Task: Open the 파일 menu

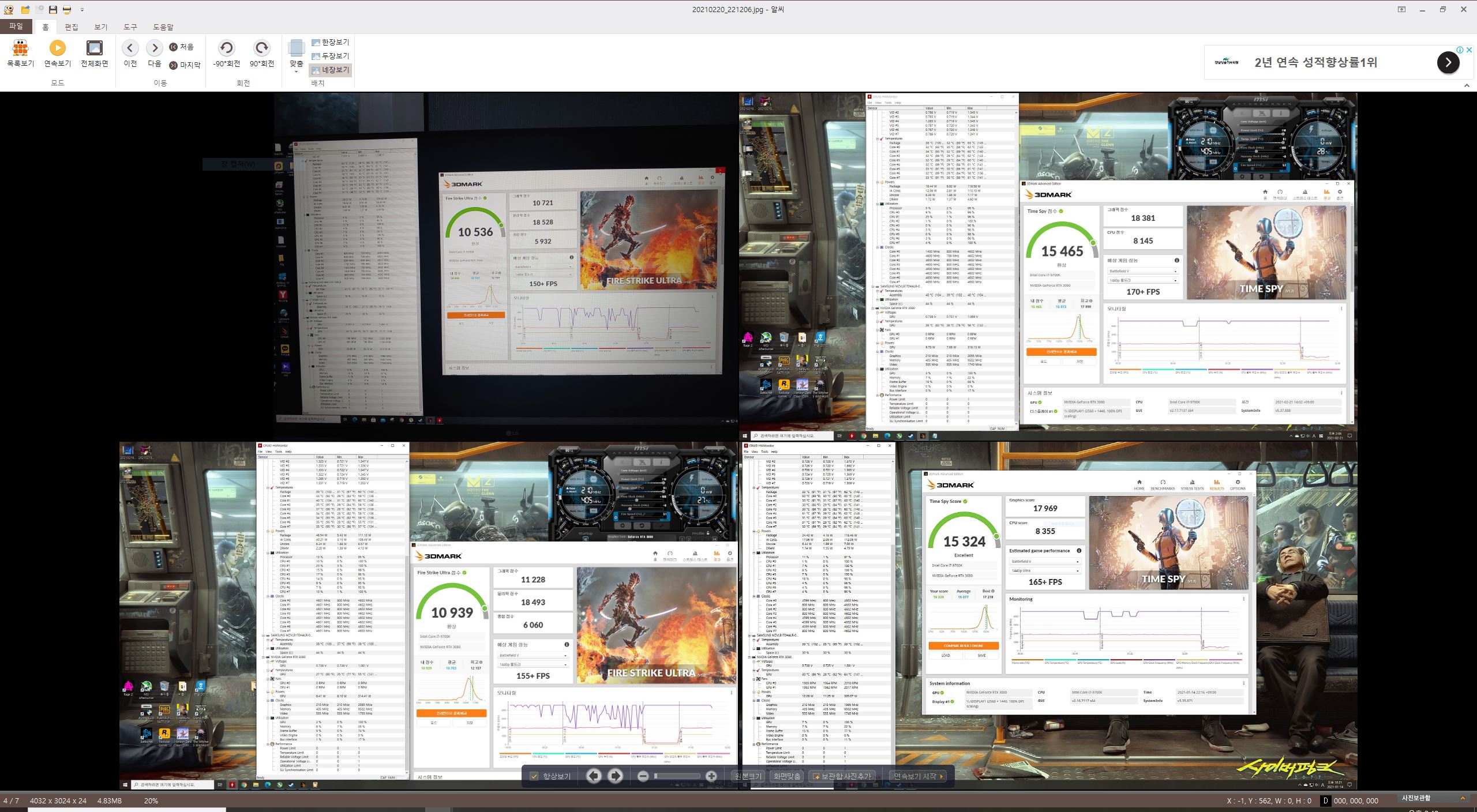Action: coord(16,27)
